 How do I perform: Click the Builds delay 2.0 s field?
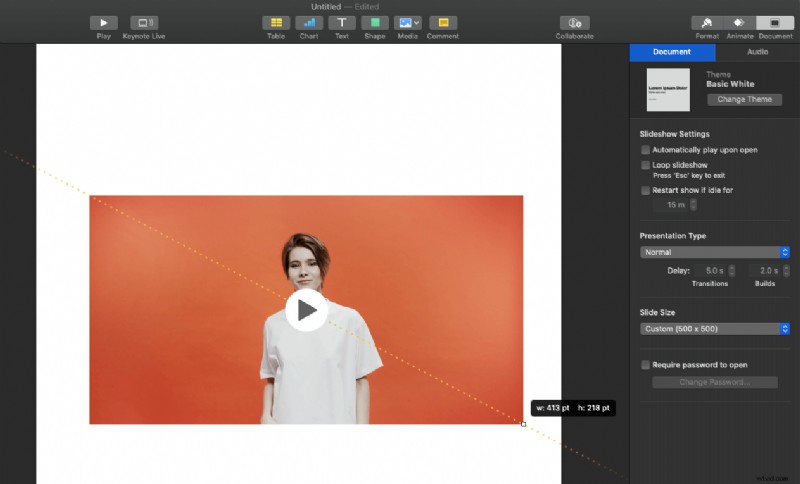[x=765, y=271]
